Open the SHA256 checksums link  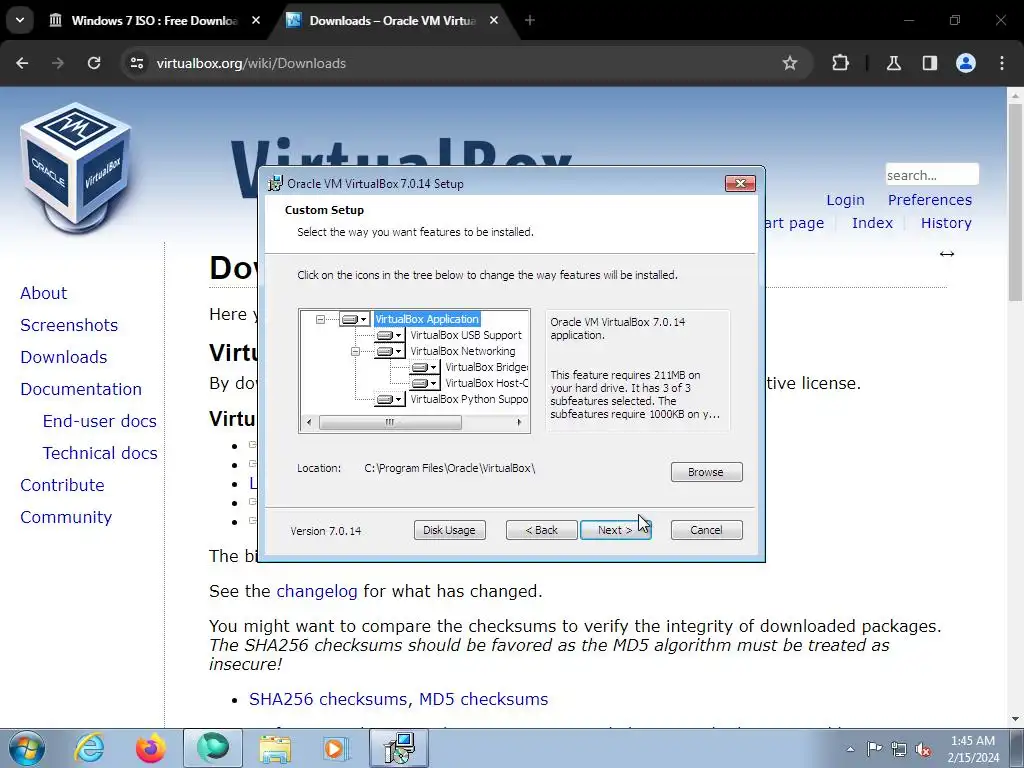point(330,699)
